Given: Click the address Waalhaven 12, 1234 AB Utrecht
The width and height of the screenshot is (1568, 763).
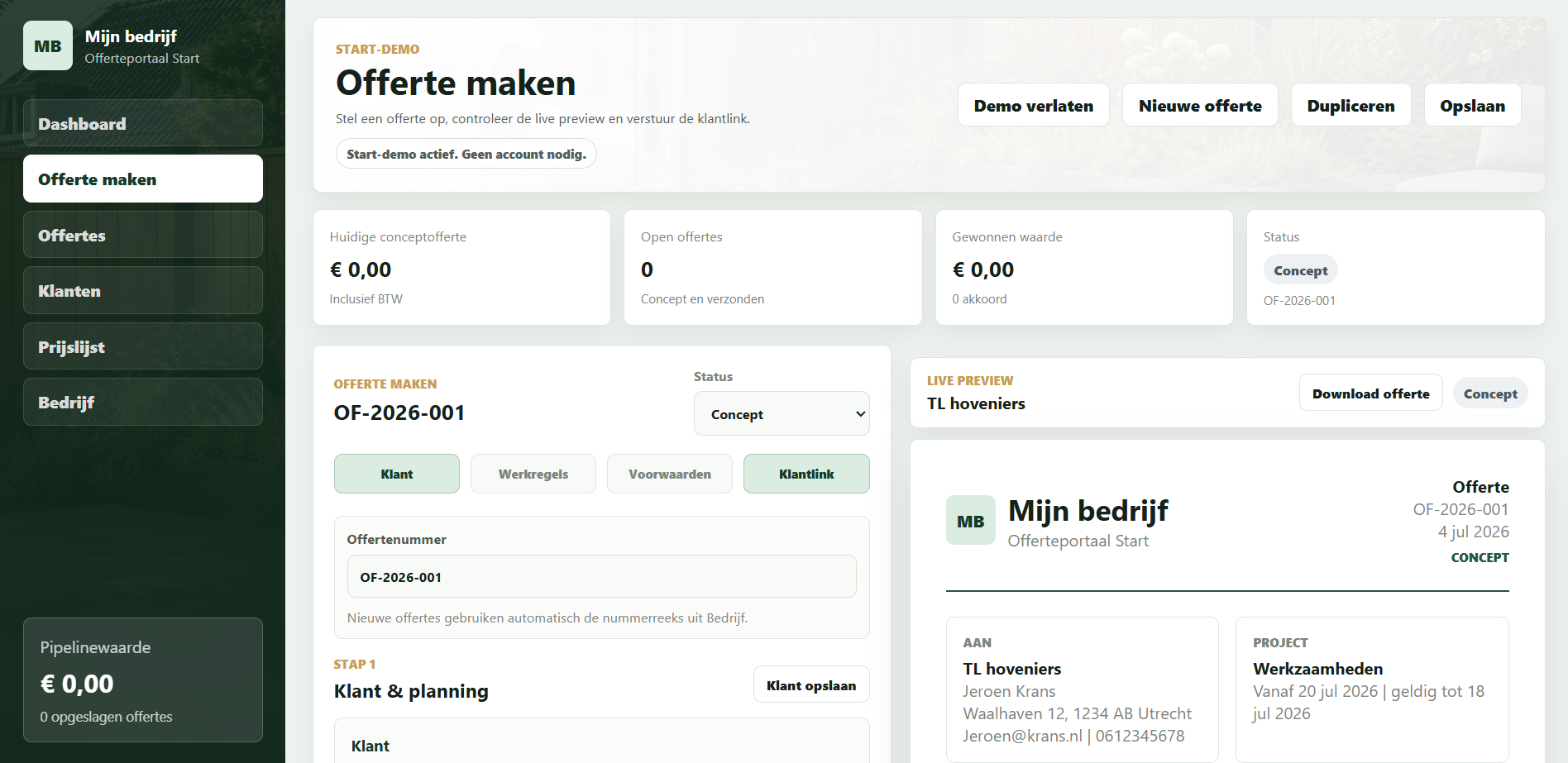Looking at the screenshot, I should click(1078, 713).
